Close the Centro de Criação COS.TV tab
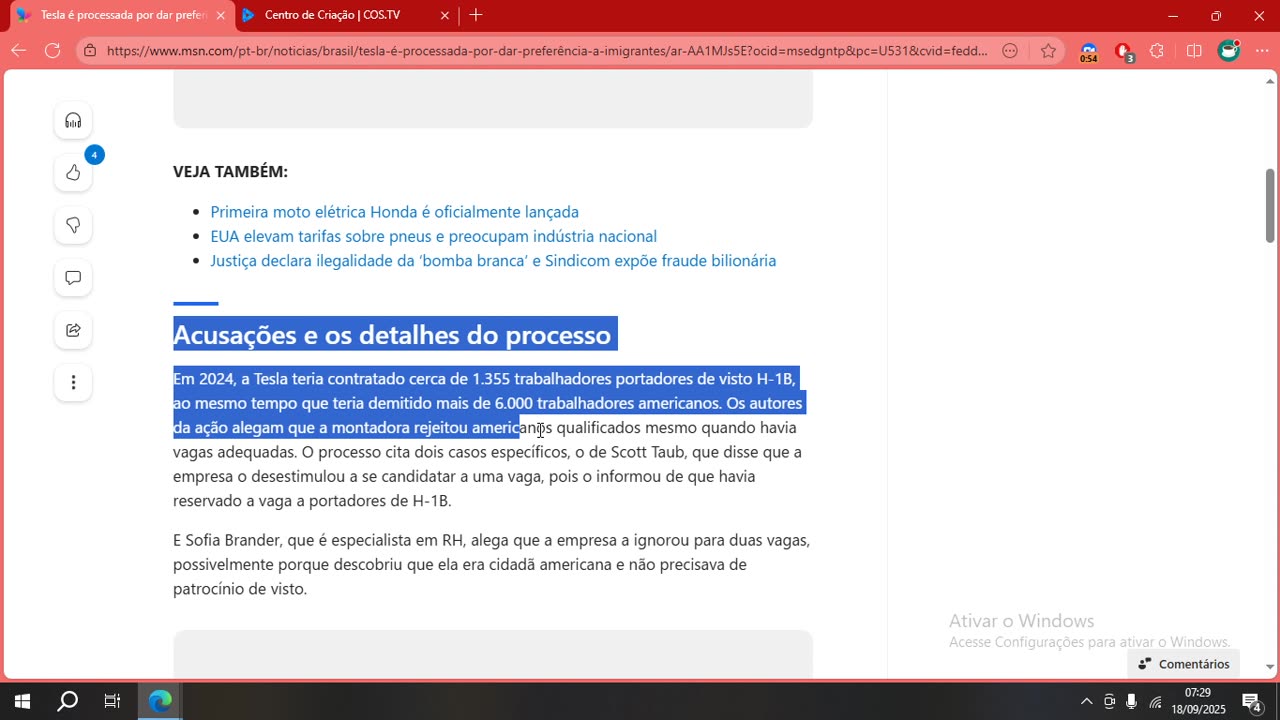Screen dimensions: 1280x720 [x=444, y=15]
